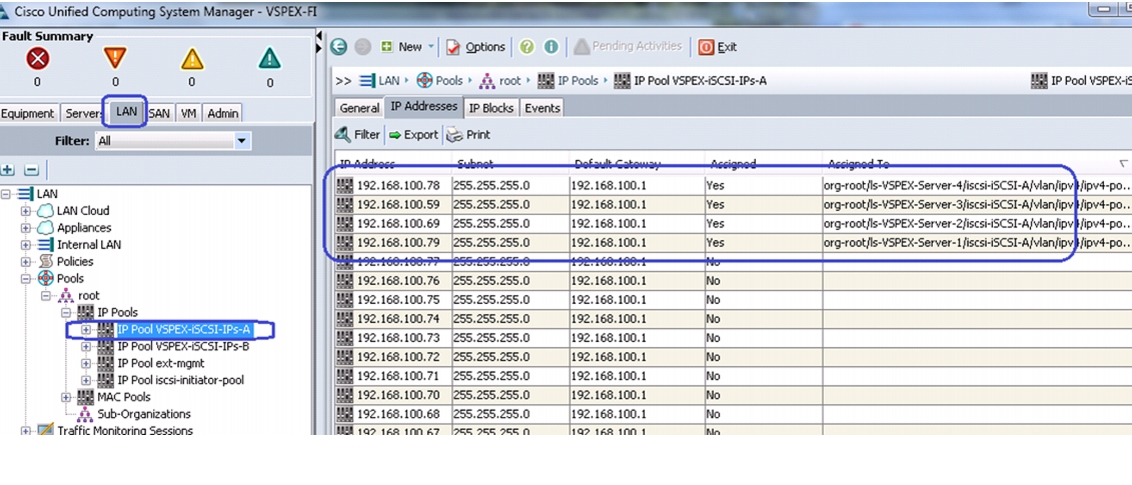1132x485 pixels.
Task: Open the green help question mark icon
Action: 527,47
